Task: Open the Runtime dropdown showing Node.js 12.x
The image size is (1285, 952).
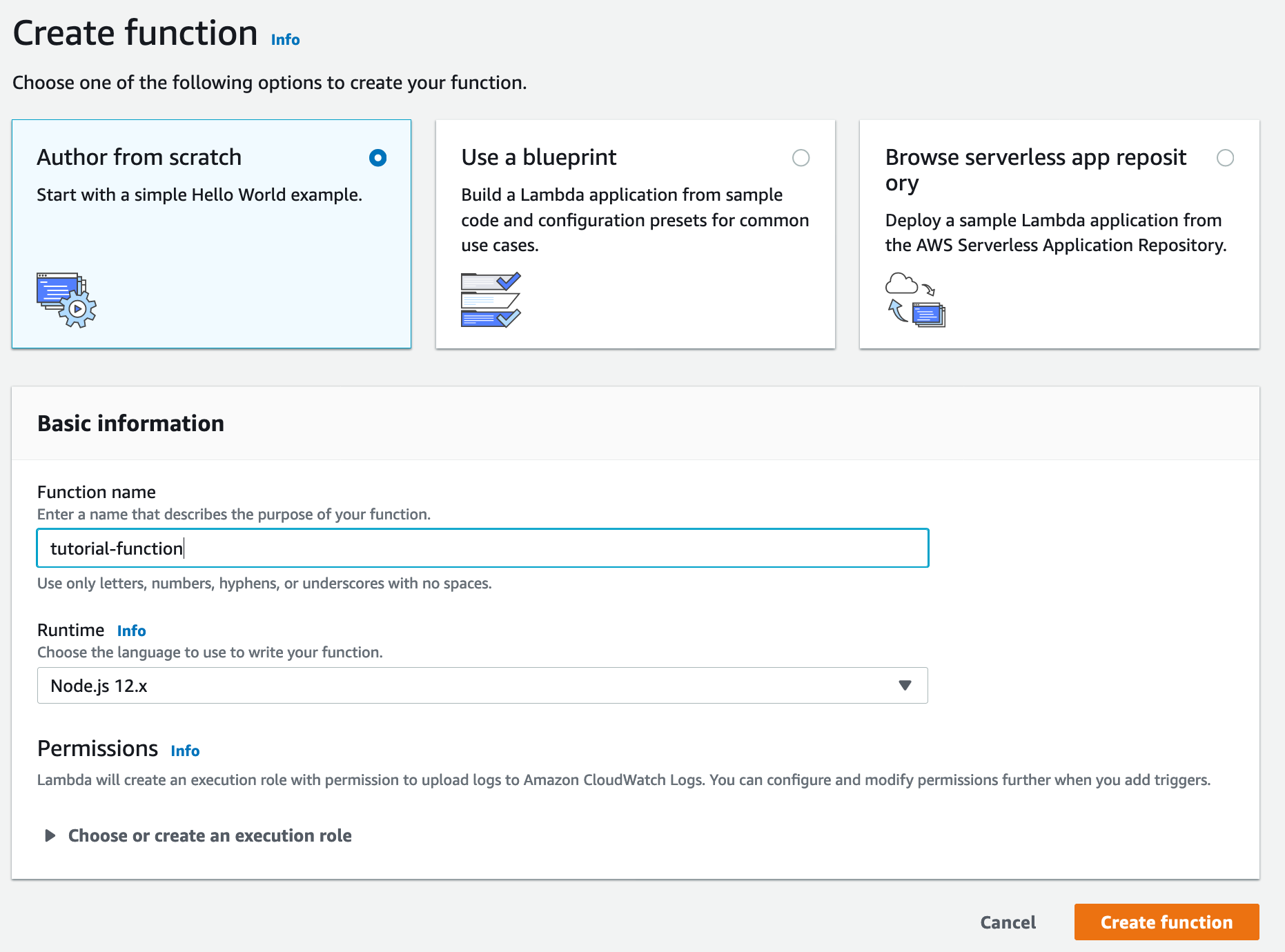Action: pos(482,686)
